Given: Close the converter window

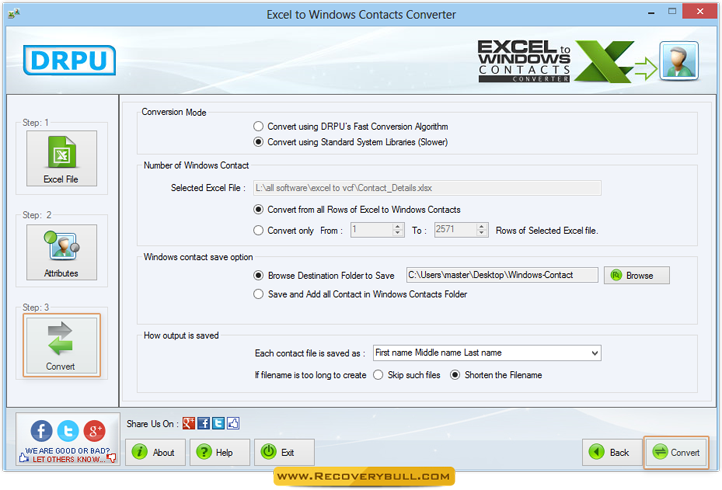Looking at the screenshot, I should (x=700, y=11).
